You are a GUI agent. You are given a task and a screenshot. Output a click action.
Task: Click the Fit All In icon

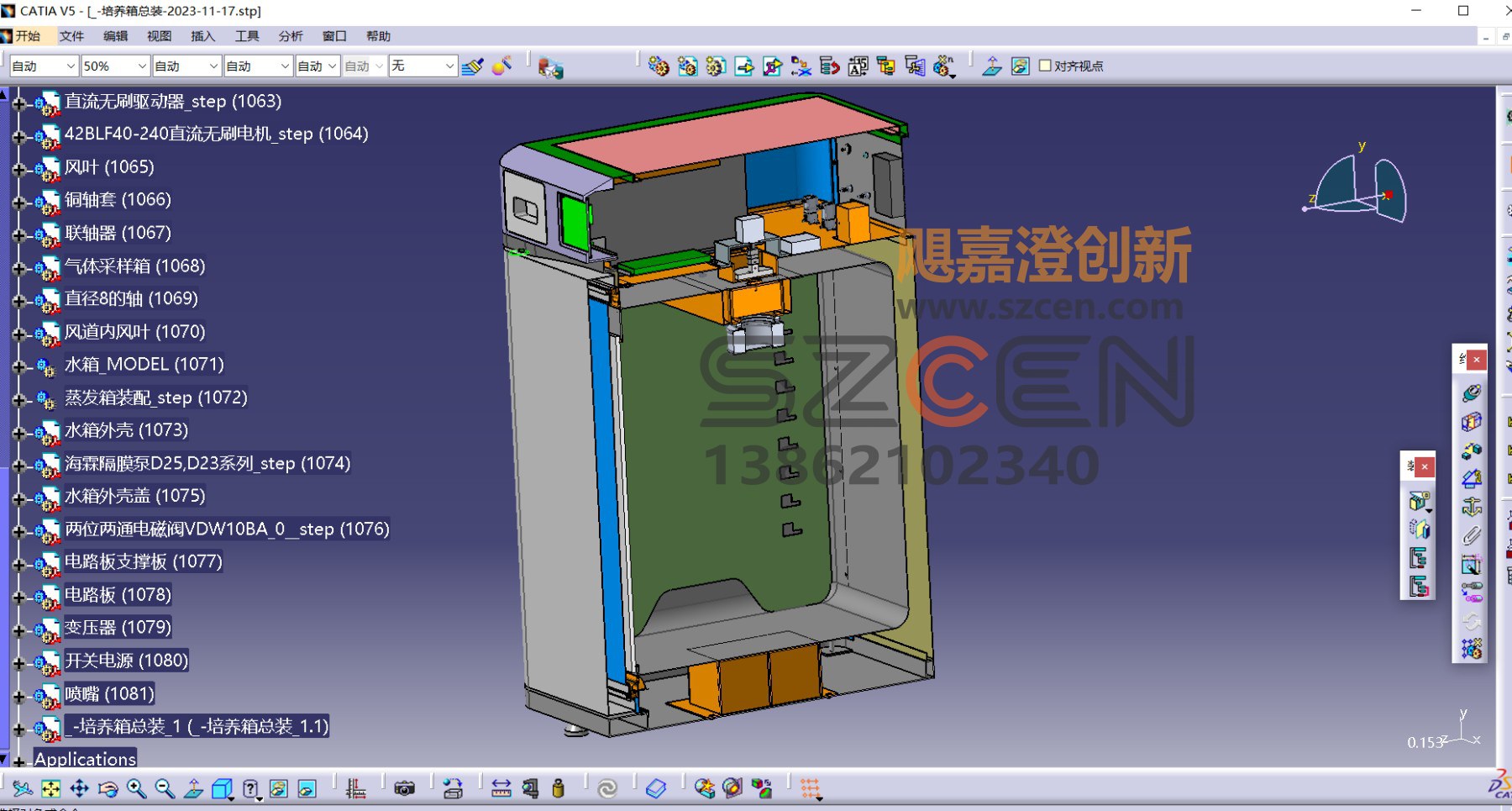[51, 788]
